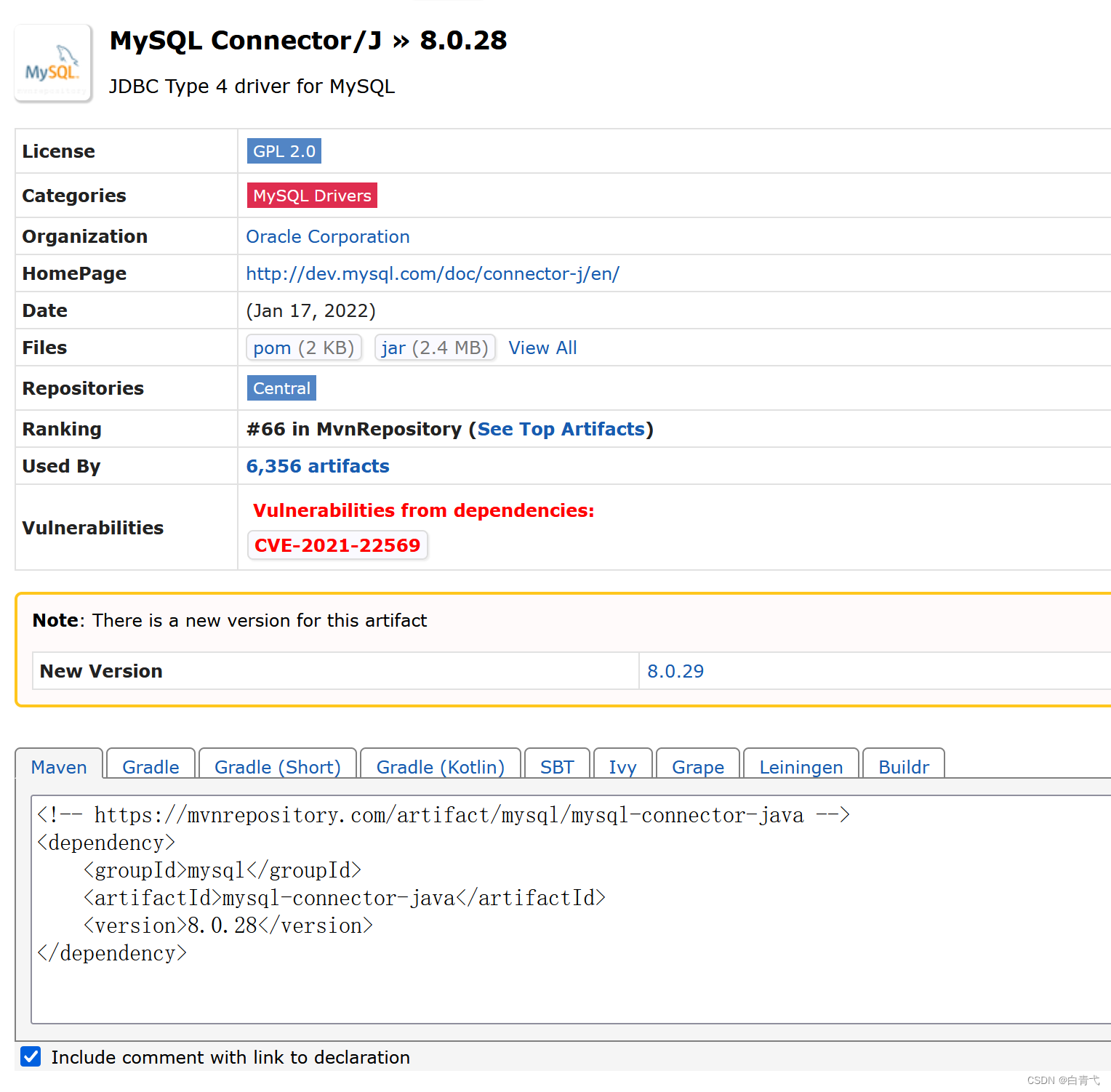Open the Central repository badge
1111x1092 pixels.
281,388
